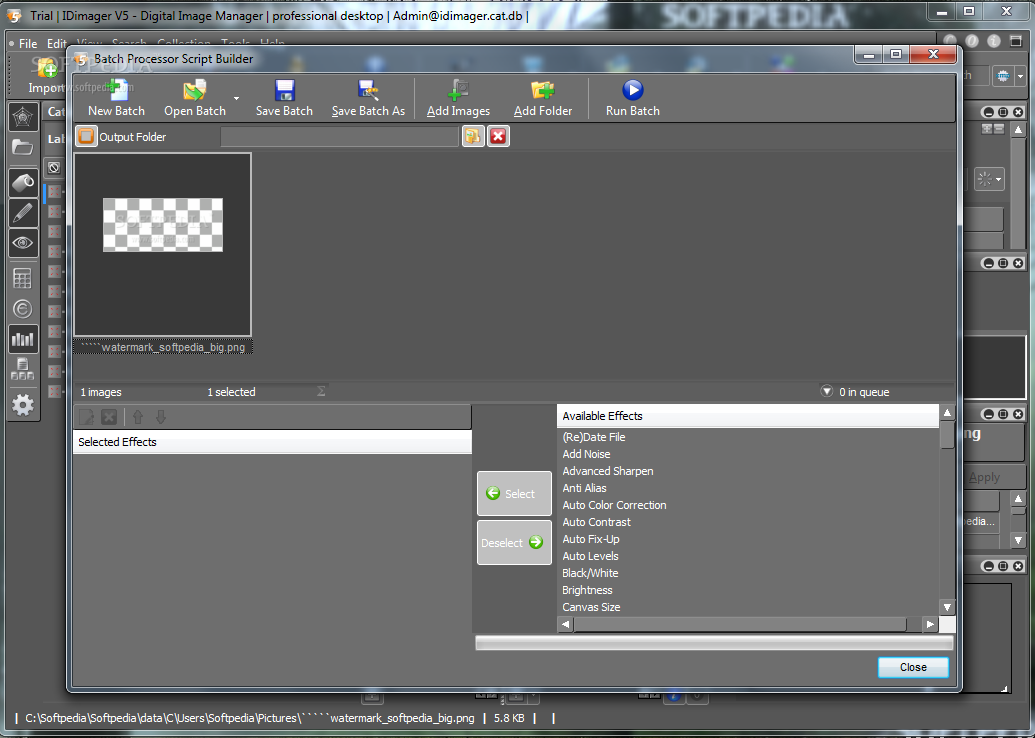This screenshot has width=1035, height=738.
Task: Click the eye viewer icon in sidebar
Action: tap(22, 243)
